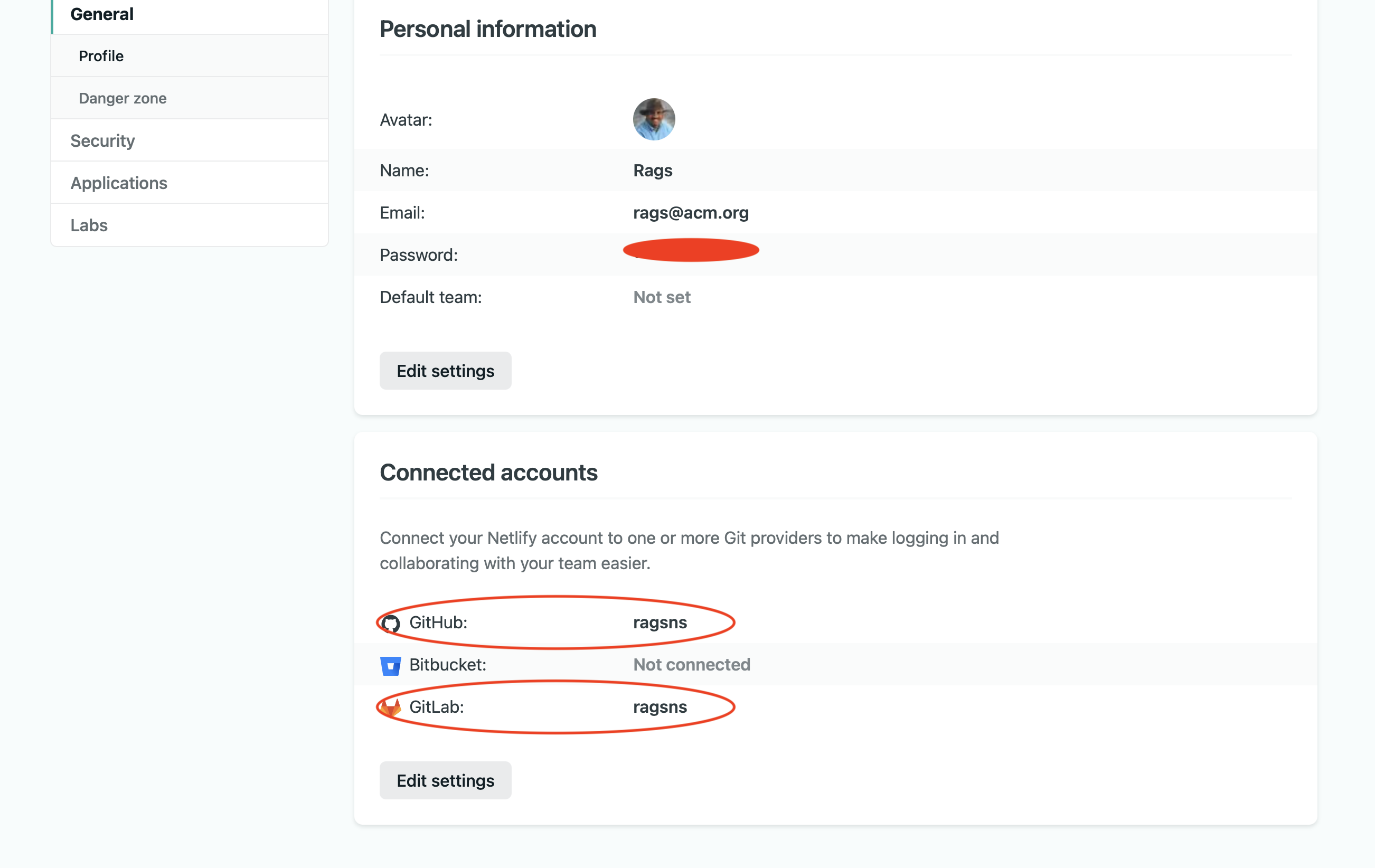Click the ragsns GitLab username
The height and width of the screenshot is (868, 1375).
pyautogui.click(x=660, y=707)
